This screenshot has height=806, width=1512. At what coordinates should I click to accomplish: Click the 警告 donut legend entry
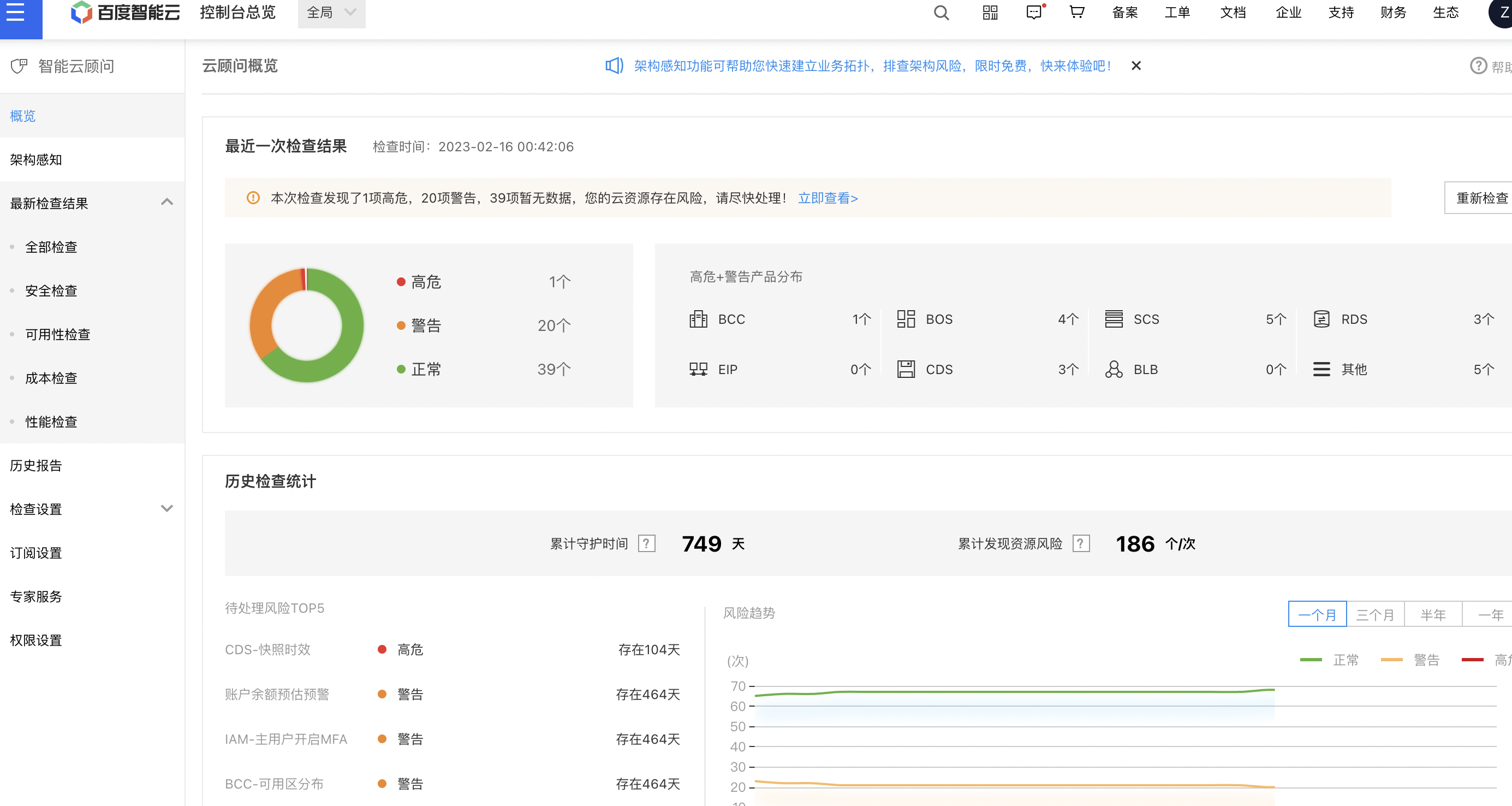pyautogui.click(x=419, y=325)
